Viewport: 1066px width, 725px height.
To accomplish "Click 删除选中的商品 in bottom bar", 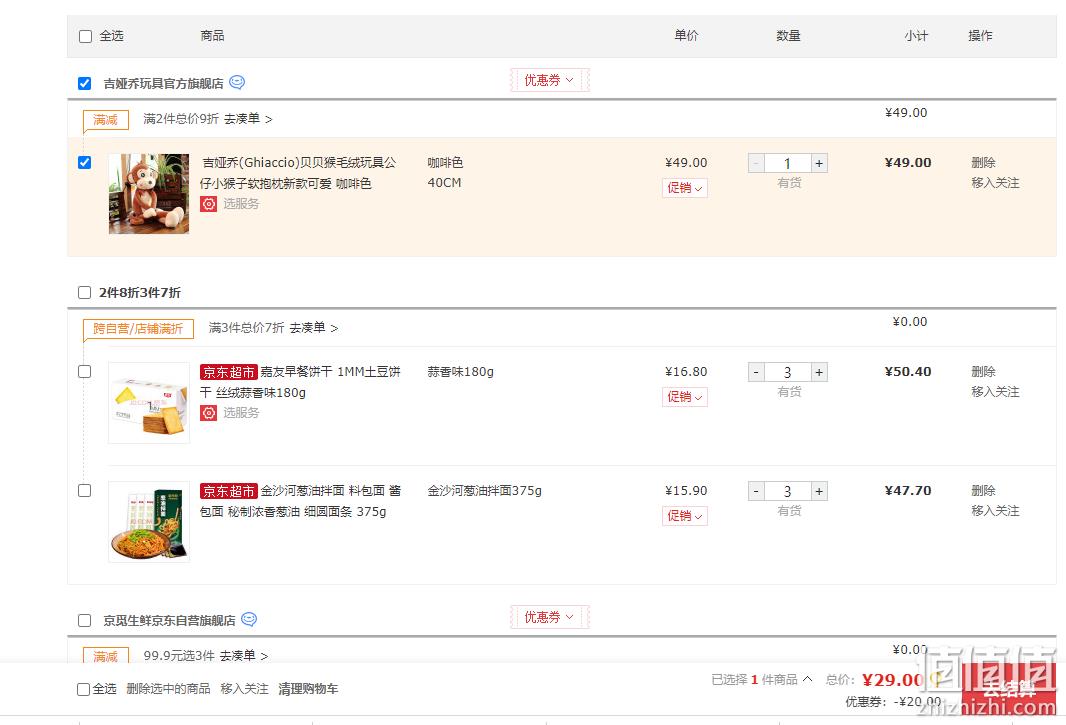I will [x=168, y=689].
